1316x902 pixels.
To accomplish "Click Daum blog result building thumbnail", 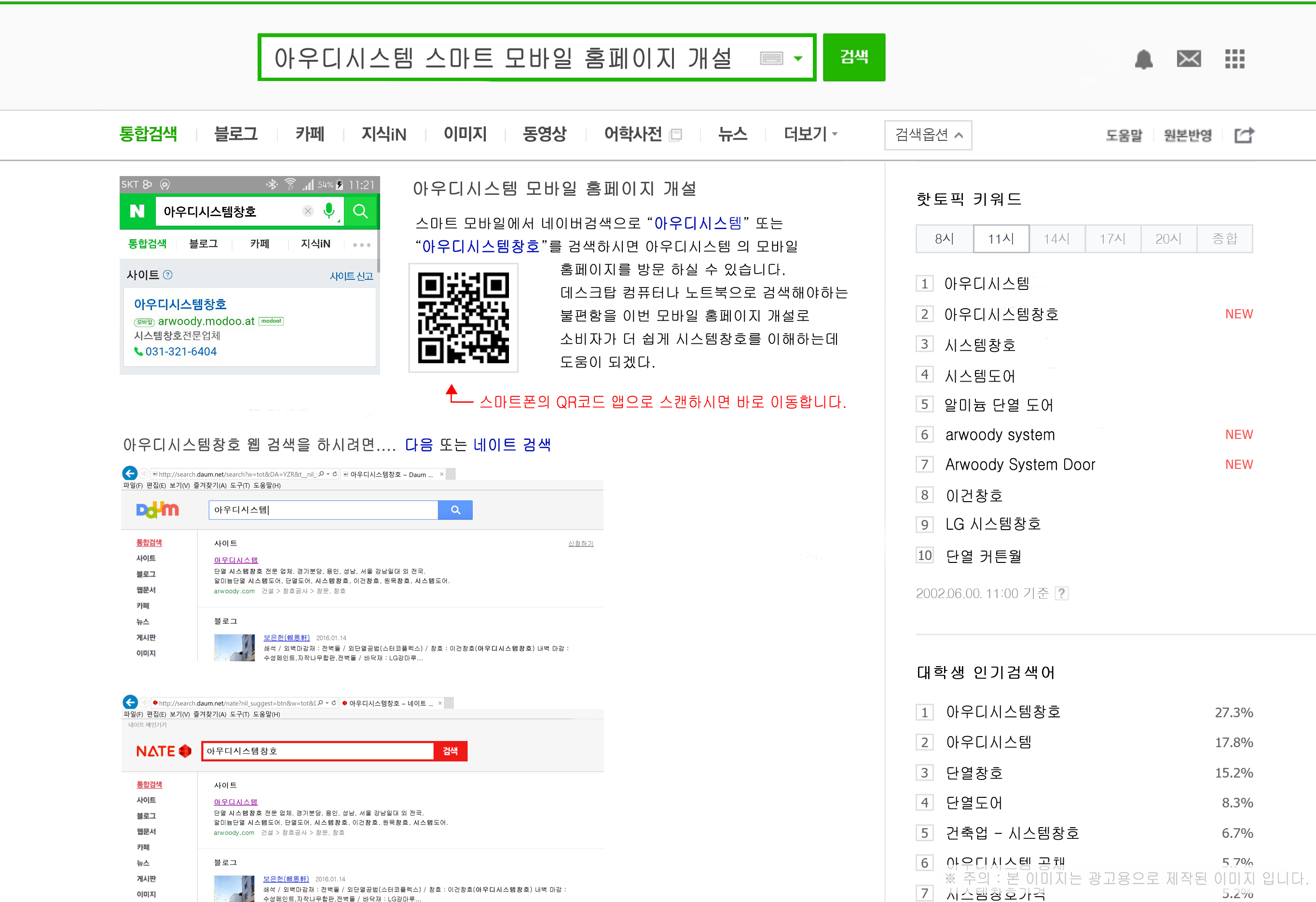I will (234, 648).
